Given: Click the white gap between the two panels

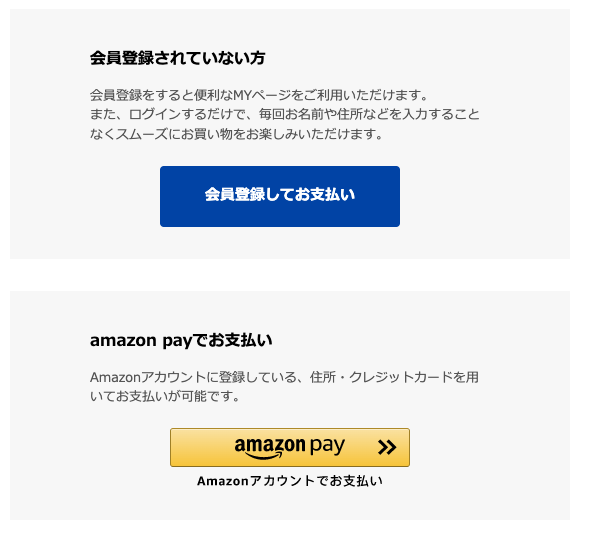Looking at the screenshot, I should pyautogui.click(x=290, y=275).
